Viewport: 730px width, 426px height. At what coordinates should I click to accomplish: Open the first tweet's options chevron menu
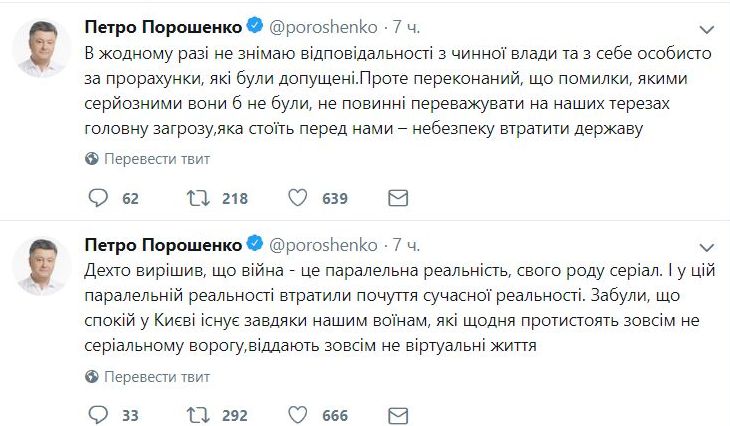coord(707,25)
